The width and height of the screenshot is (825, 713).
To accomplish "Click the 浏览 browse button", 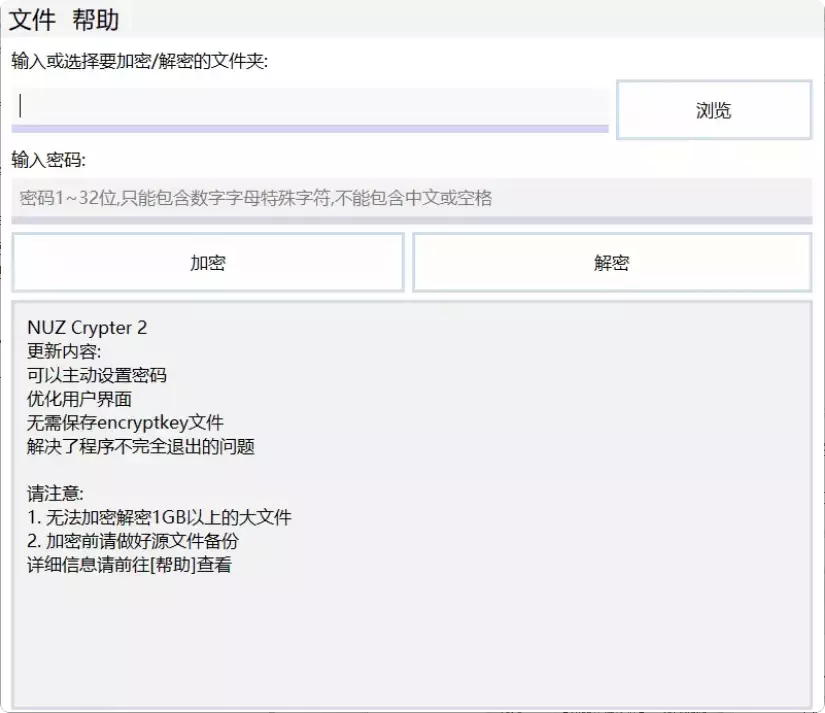I will 713,110.
